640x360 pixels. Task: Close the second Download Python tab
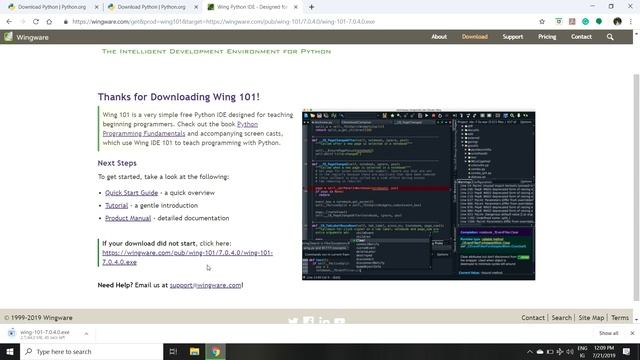(x=196, y=7)
